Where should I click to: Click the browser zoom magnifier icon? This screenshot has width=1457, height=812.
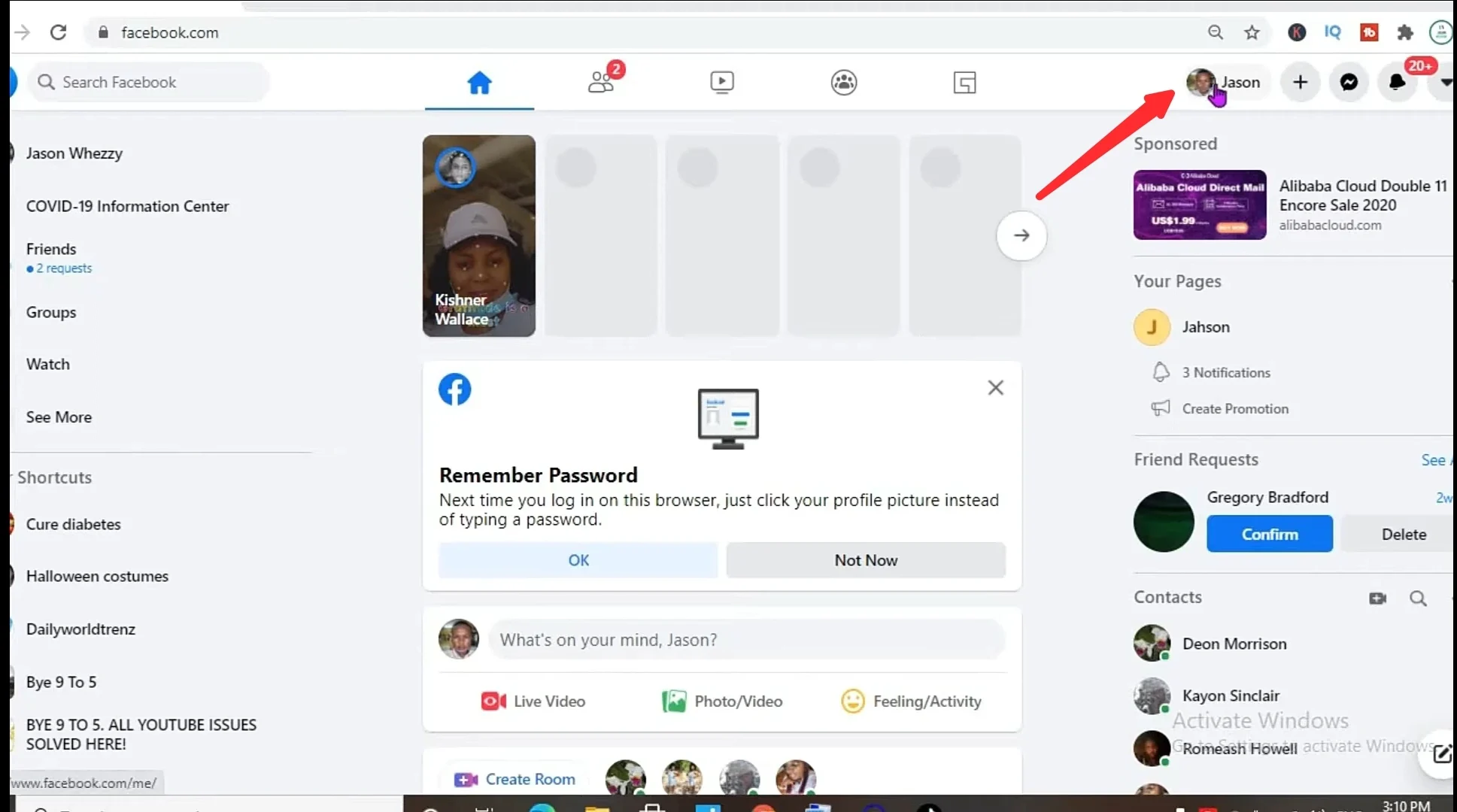pyautogui.click(x=1216, y=32)
